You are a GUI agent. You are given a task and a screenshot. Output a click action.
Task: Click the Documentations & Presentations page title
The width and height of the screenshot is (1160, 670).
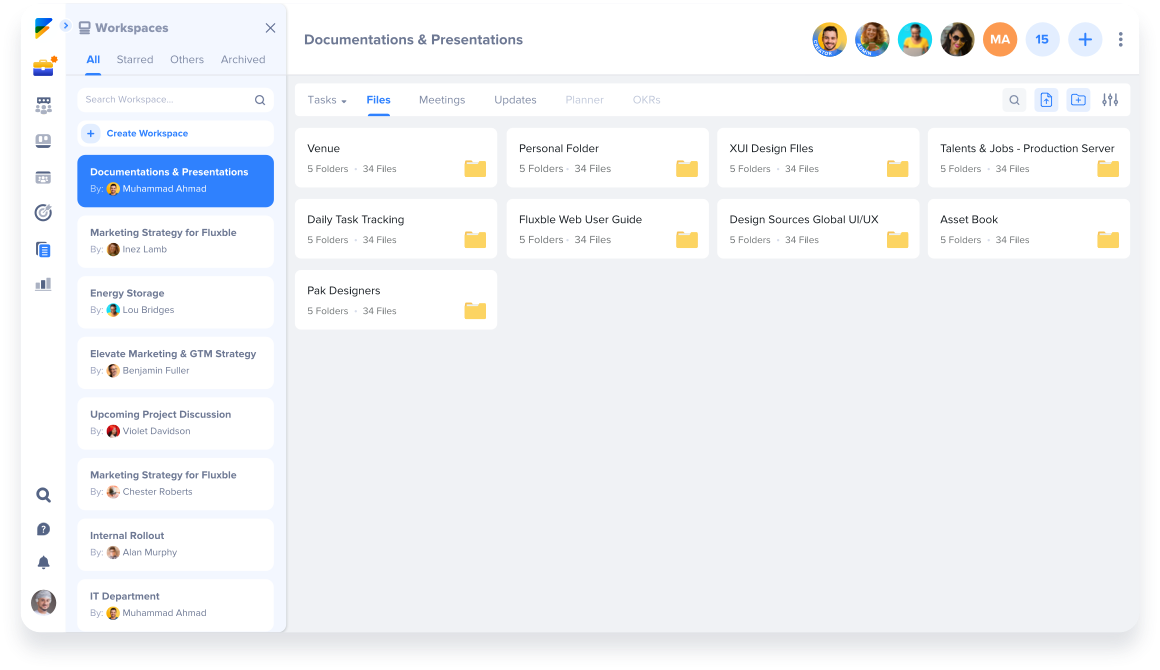tap(414, 40)
